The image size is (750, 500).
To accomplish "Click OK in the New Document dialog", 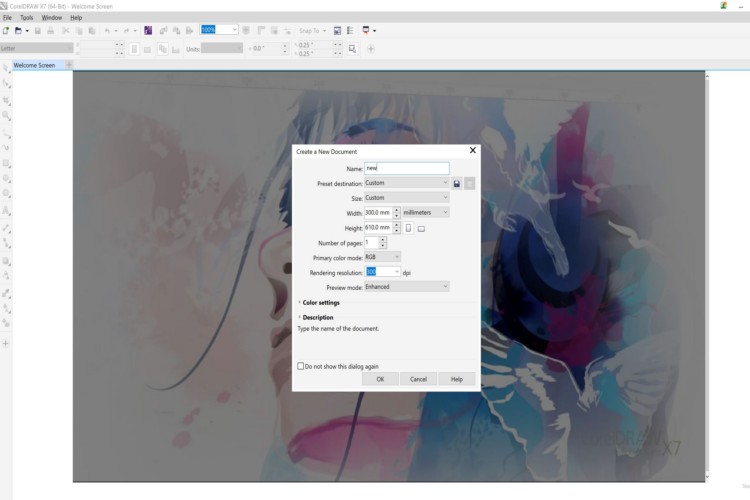I will (380, 379).
